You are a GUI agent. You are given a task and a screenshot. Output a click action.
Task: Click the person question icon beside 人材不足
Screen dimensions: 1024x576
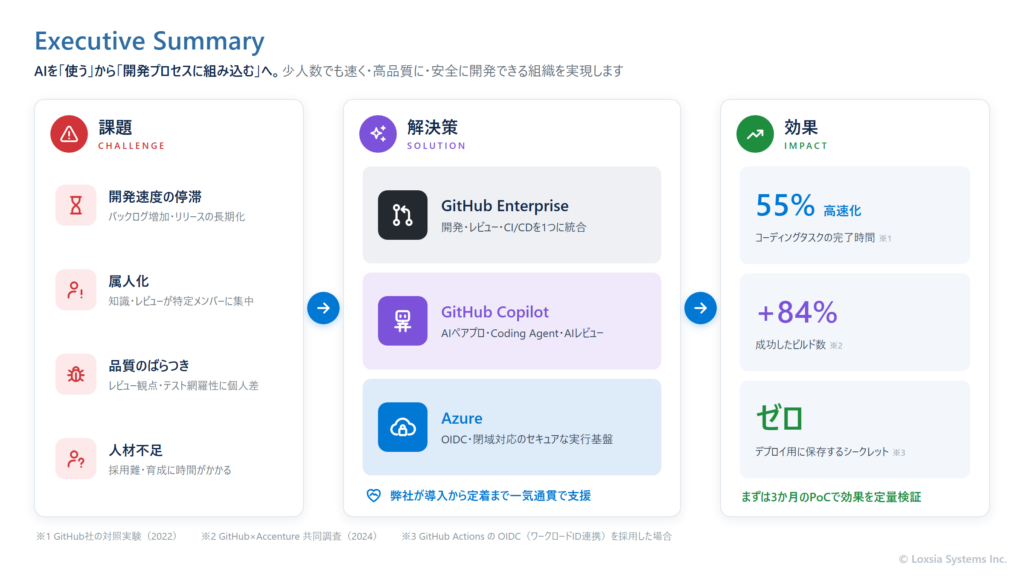pyautogui.click(x=76, y=458)
